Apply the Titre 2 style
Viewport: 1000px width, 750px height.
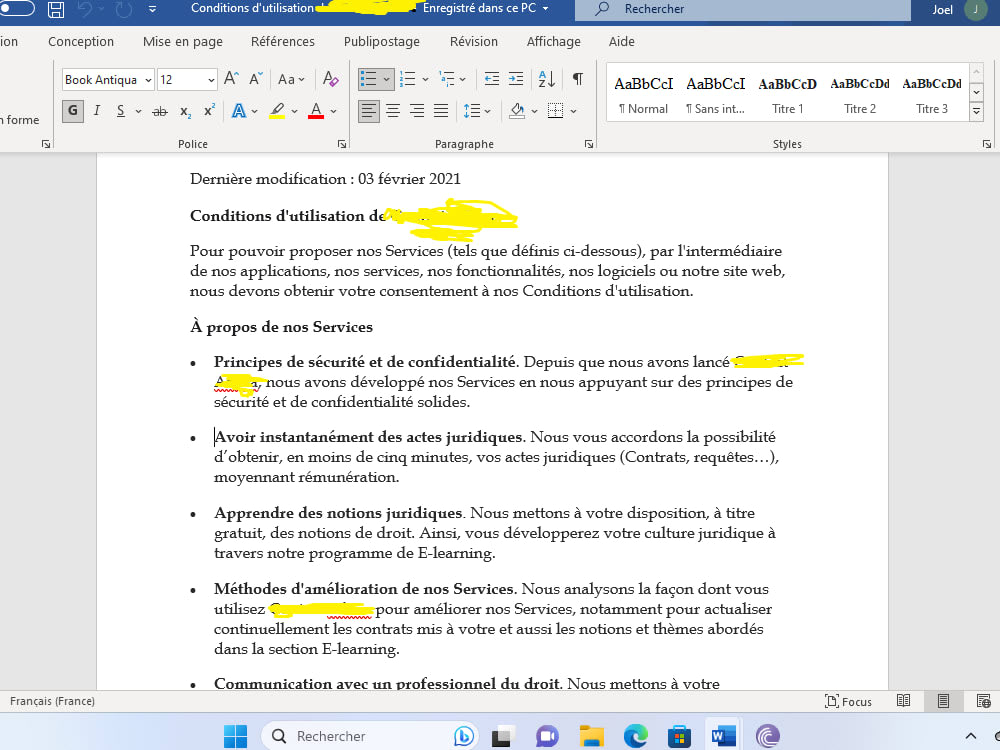click(x=860, y=94)
